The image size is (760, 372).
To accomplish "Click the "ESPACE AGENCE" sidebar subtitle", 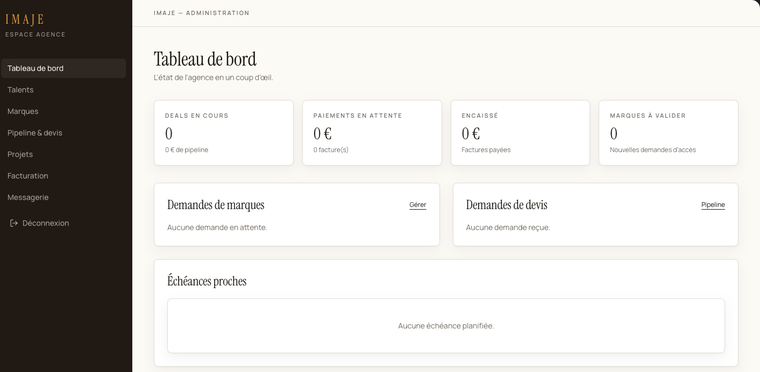I will (35, 34).
